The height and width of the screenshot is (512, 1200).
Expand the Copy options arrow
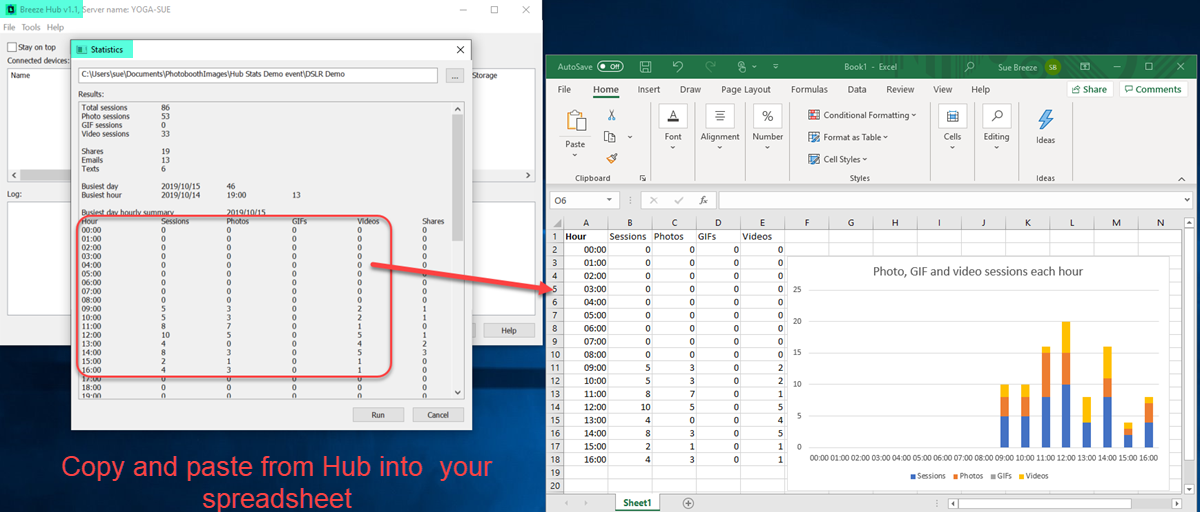(x=630, y=137)
